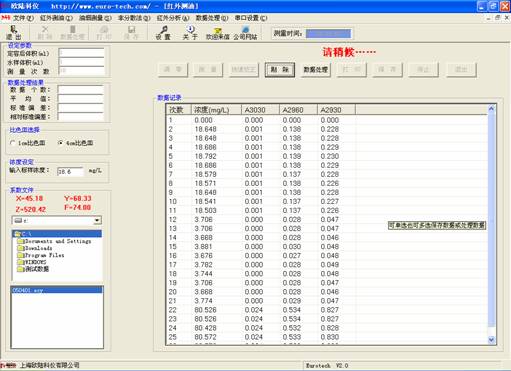
Task: Click the 设置 settings toolbar icon
Action: point(163,33)
